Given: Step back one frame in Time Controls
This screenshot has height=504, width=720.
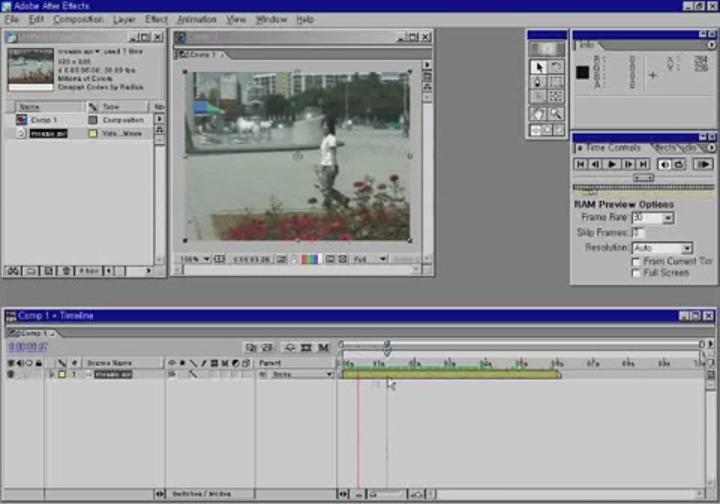Looking at the screenshot, I should [x=596, y=164].
